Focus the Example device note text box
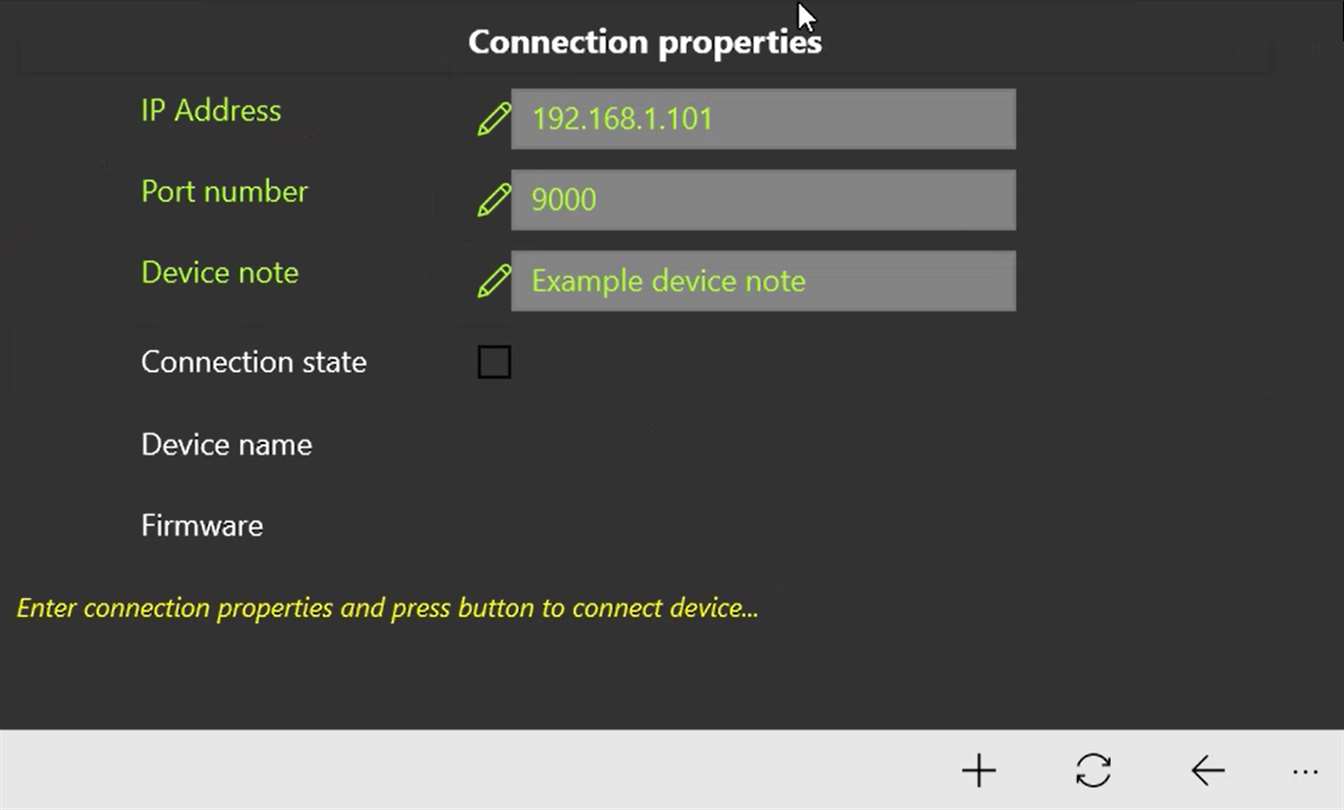 (x=763, y=281)
